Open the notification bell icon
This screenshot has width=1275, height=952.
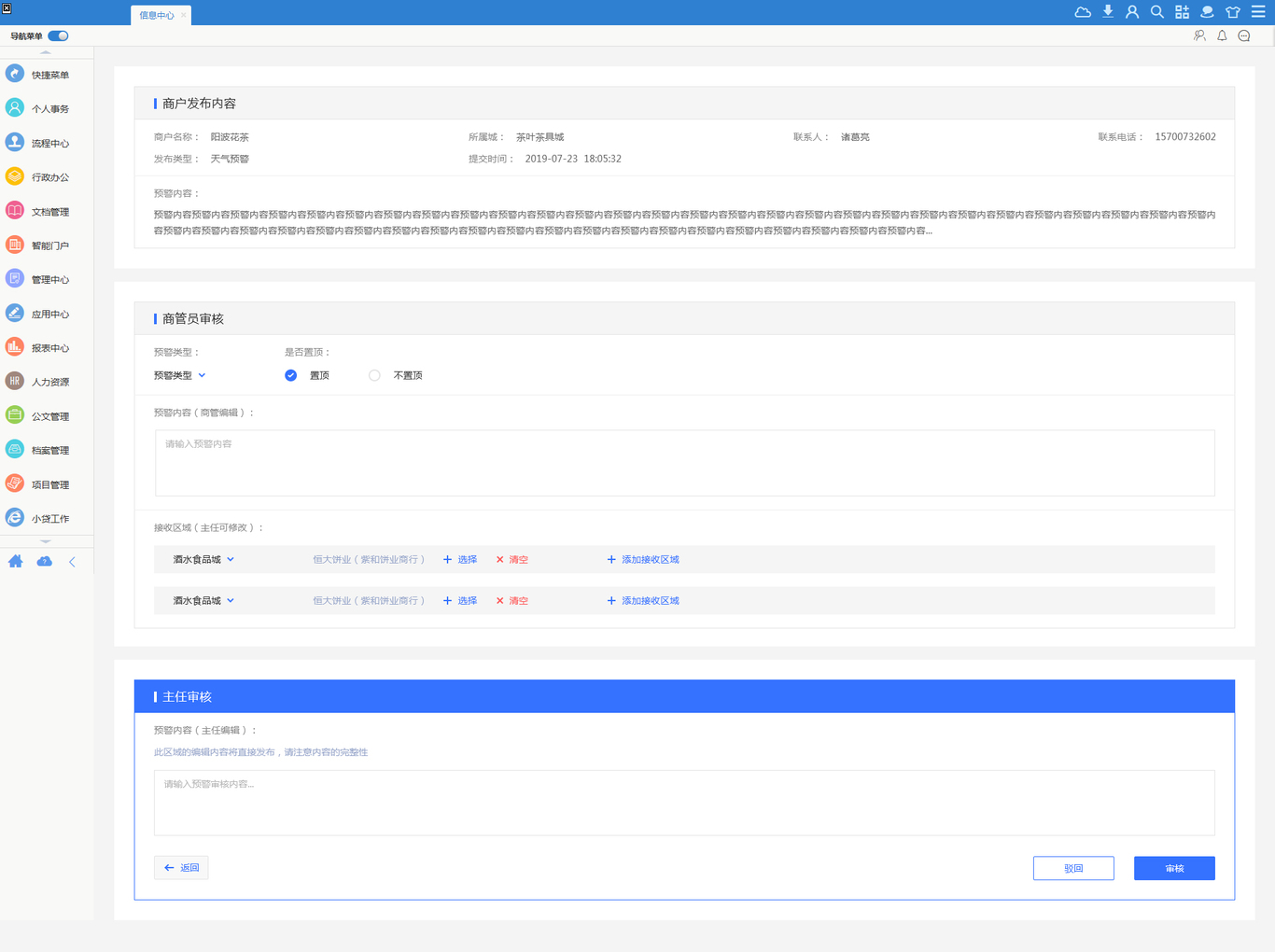click(x=1222, y=35)
